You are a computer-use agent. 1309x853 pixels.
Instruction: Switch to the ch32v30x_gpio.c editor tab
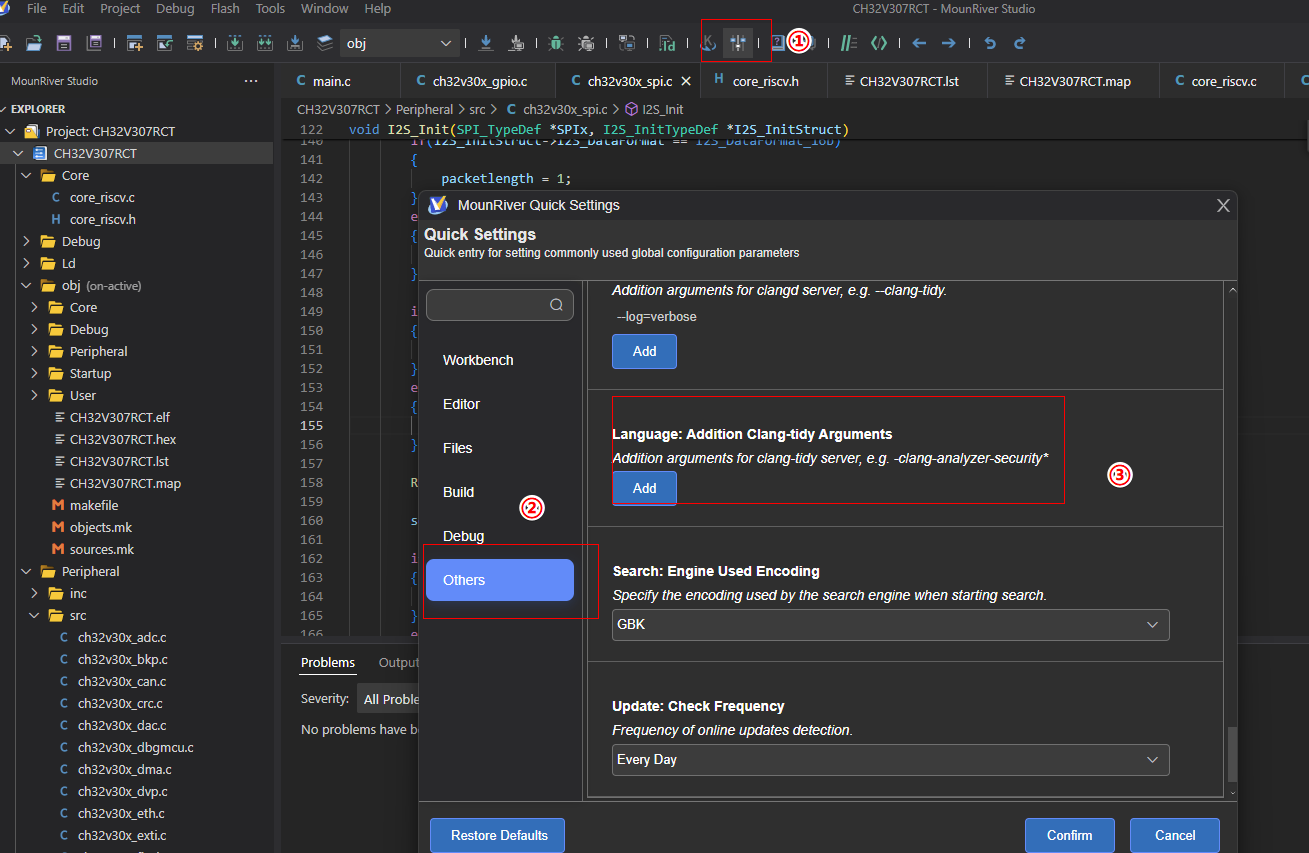coord(480,81)
